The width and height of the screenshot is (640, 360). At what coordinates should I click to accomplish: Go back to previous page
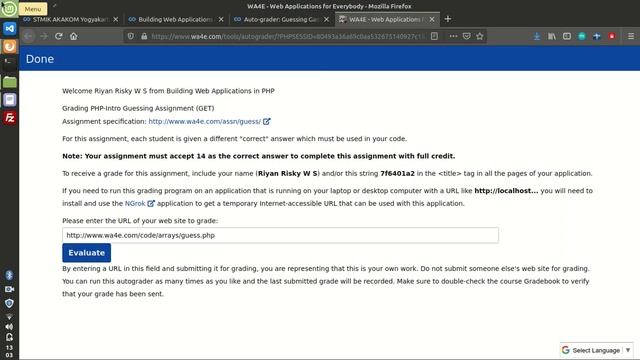click(29, 36)
